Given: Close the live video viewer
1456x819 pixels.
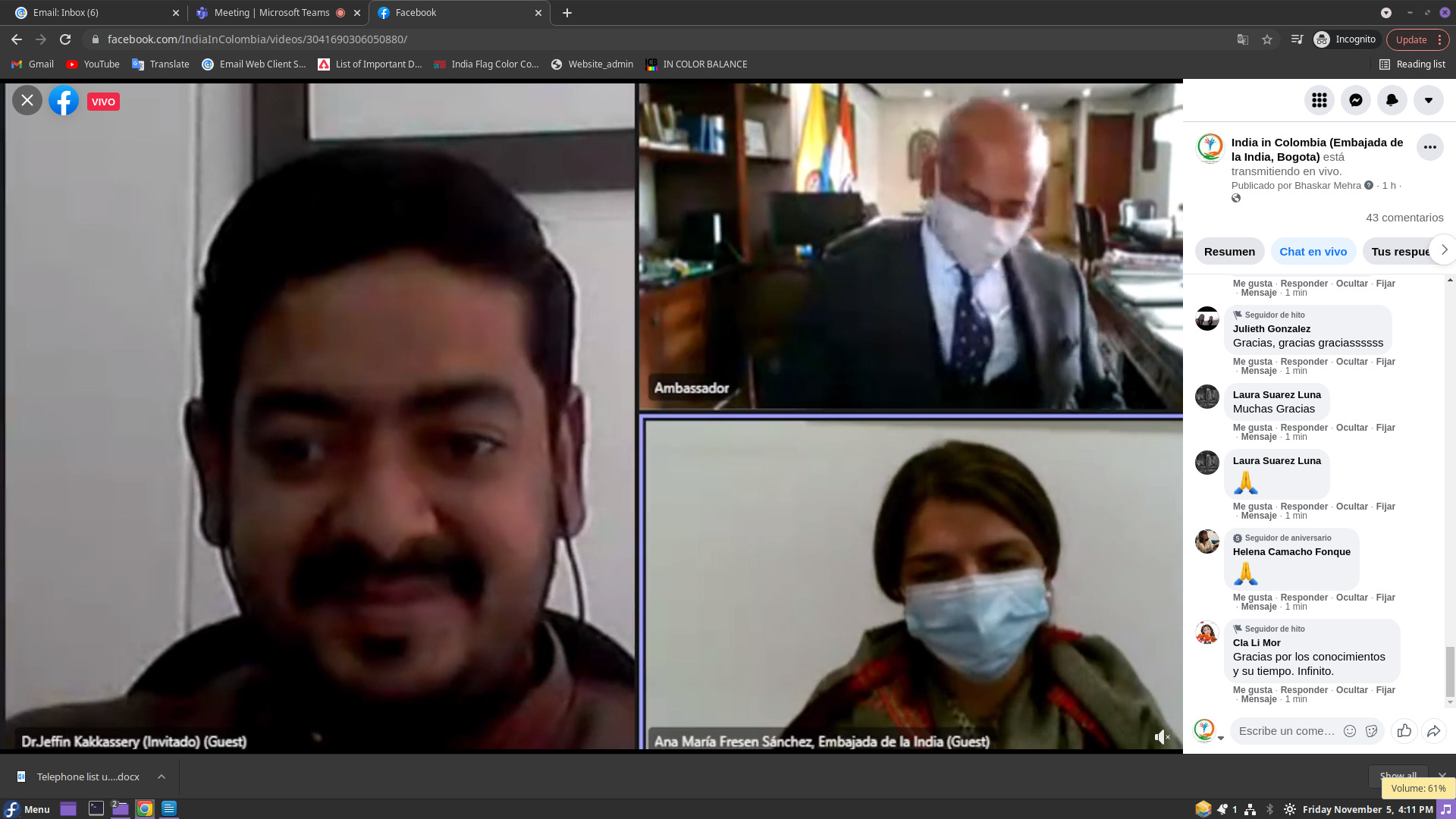Looking at the screenshot, I should point(27,100).
